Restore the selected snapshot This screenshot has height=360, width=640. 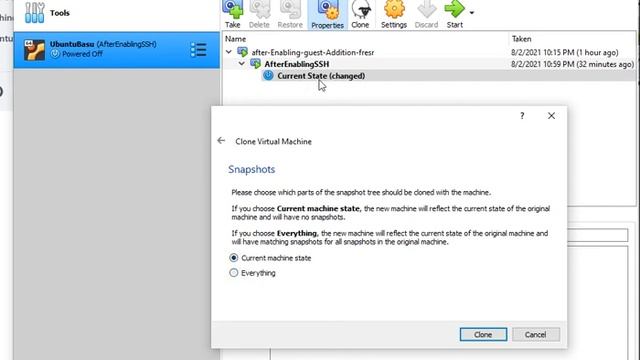[x=290, y=15]
